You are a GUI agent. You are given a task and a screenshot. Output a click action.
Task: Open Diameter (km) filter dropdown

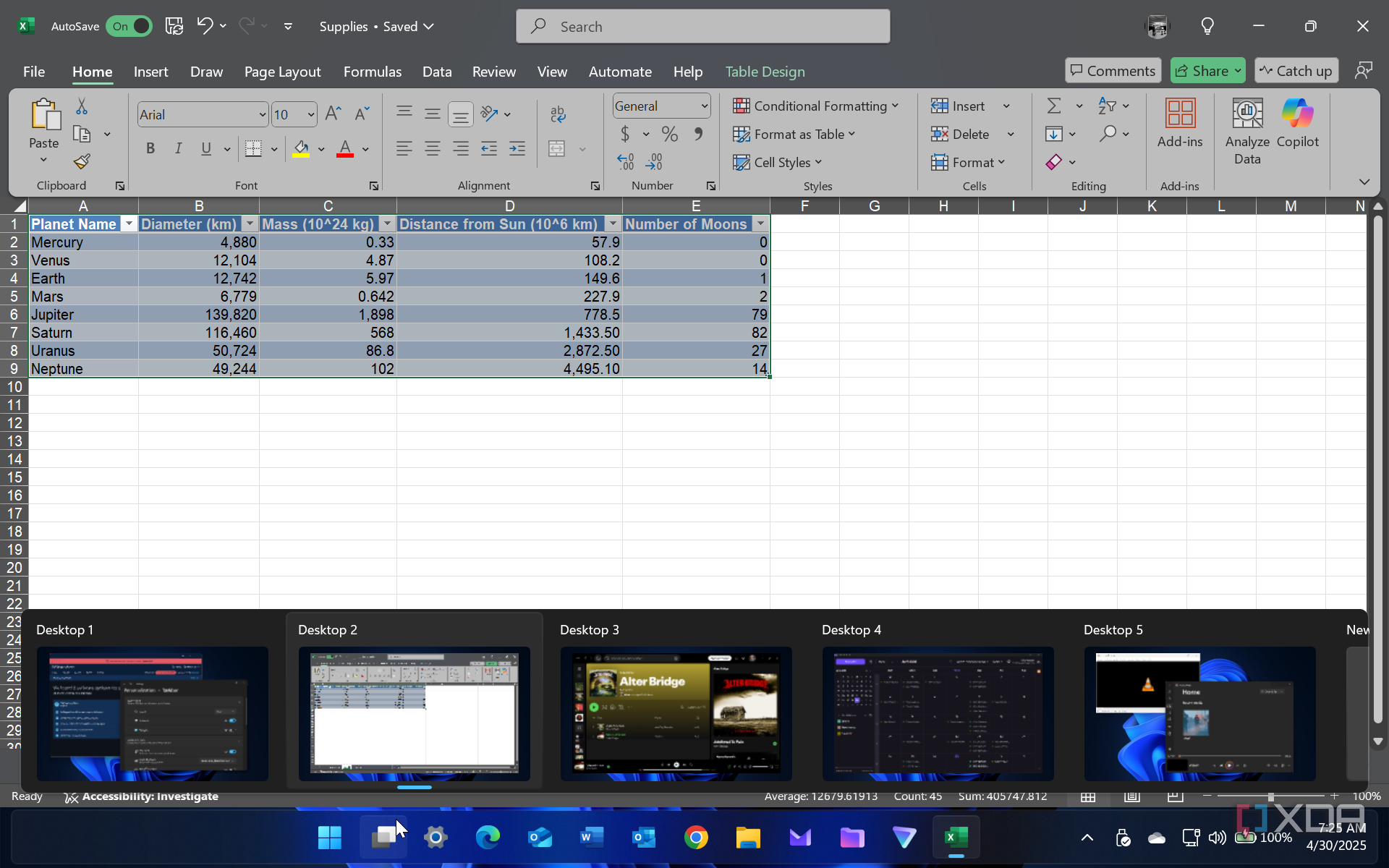click(250, 224)
